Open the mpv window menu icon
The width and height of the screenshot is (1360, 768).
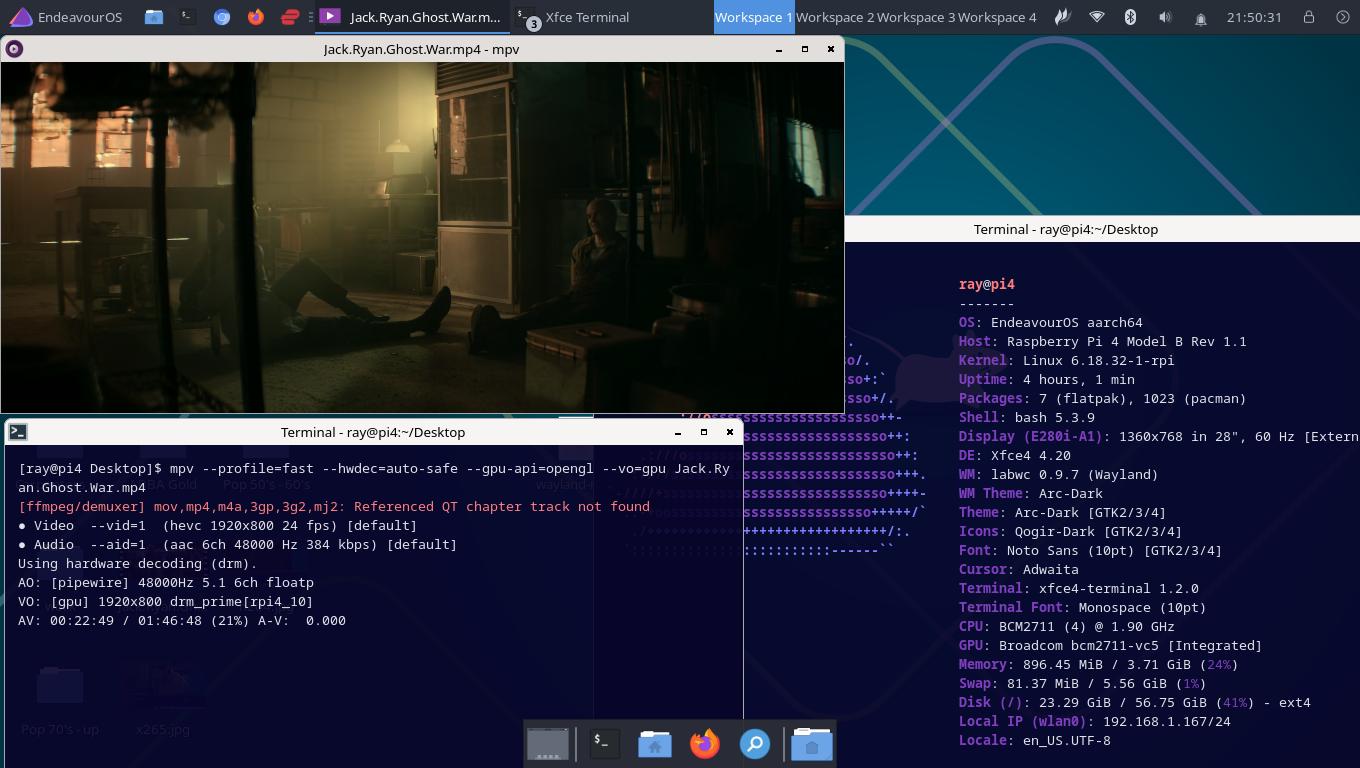click(14, 49)
